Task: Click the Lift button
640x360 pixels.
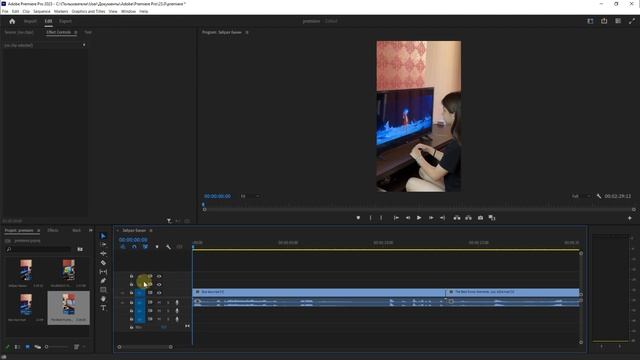Action: (x=457, y=218)
